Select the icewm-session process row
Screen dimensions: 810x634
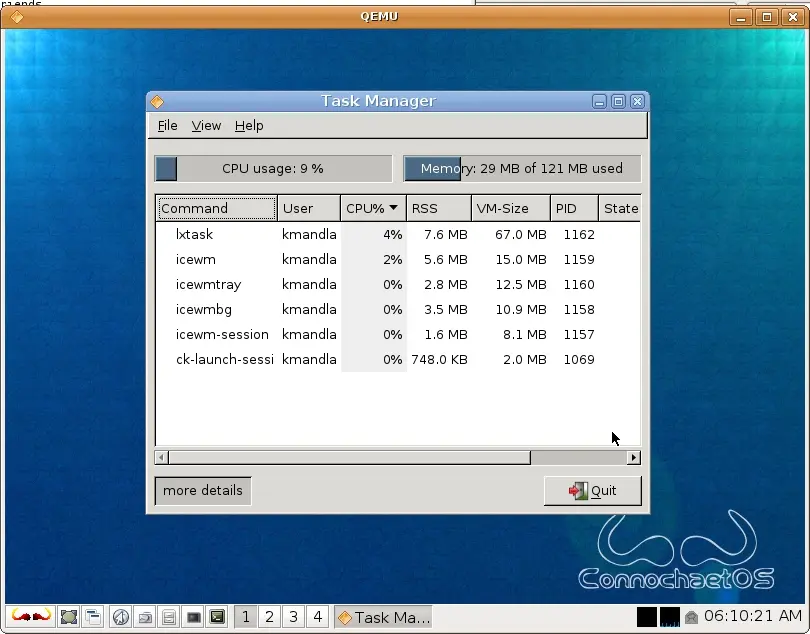(x=398, y=334)
